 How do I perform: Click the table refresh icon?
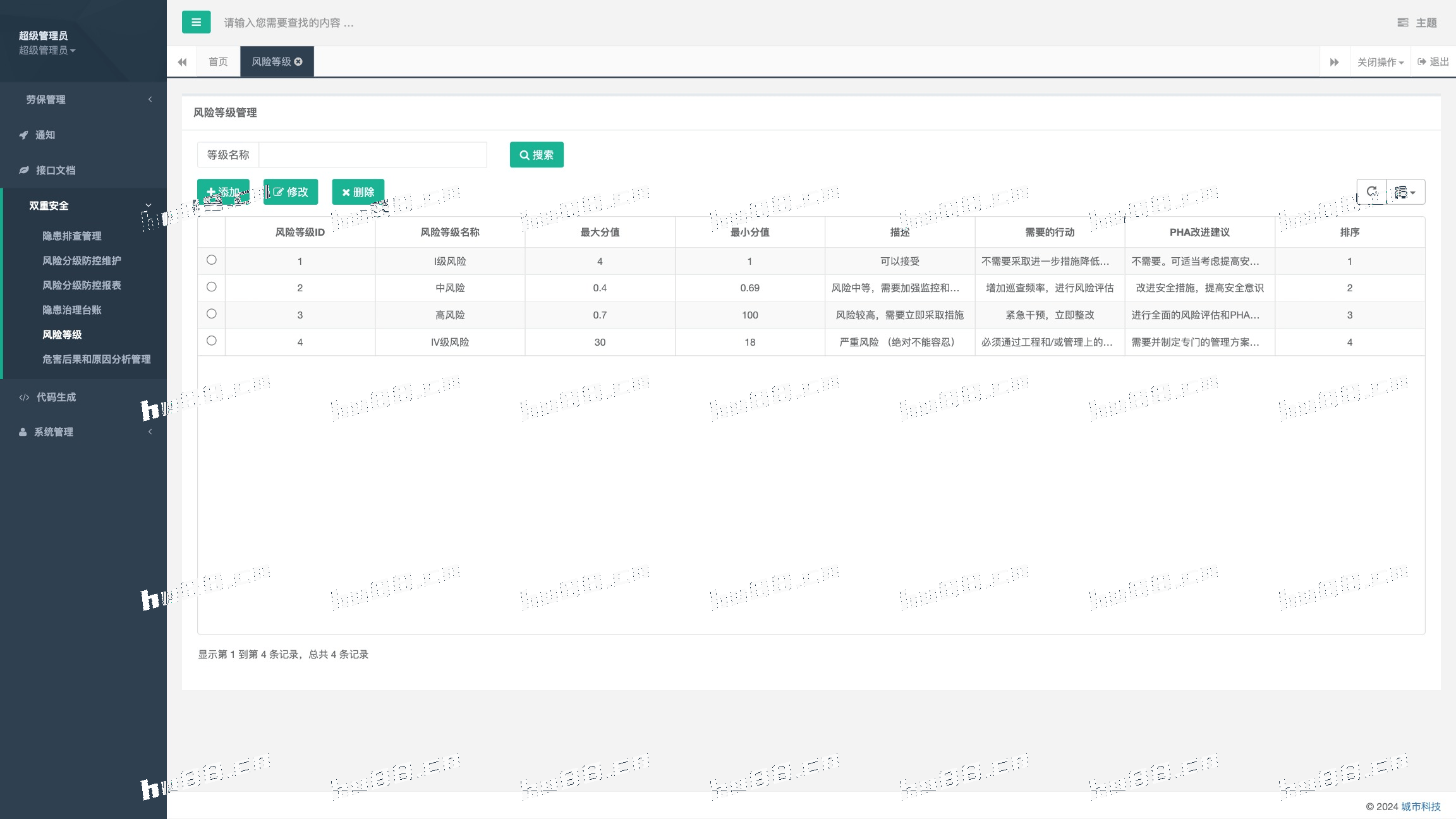coord(1371,191)
